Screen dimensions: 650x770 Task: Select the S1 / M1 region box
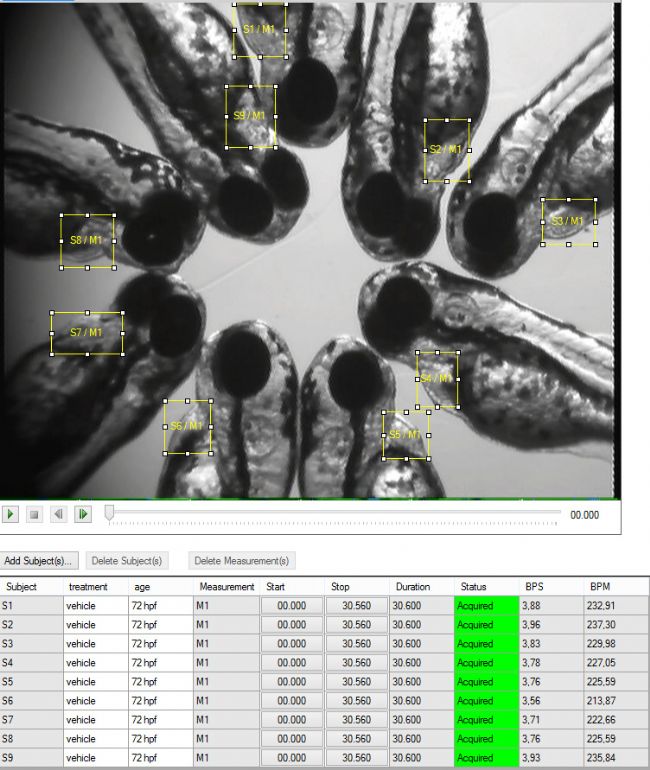pyautogui.click(x=260, y=30)
